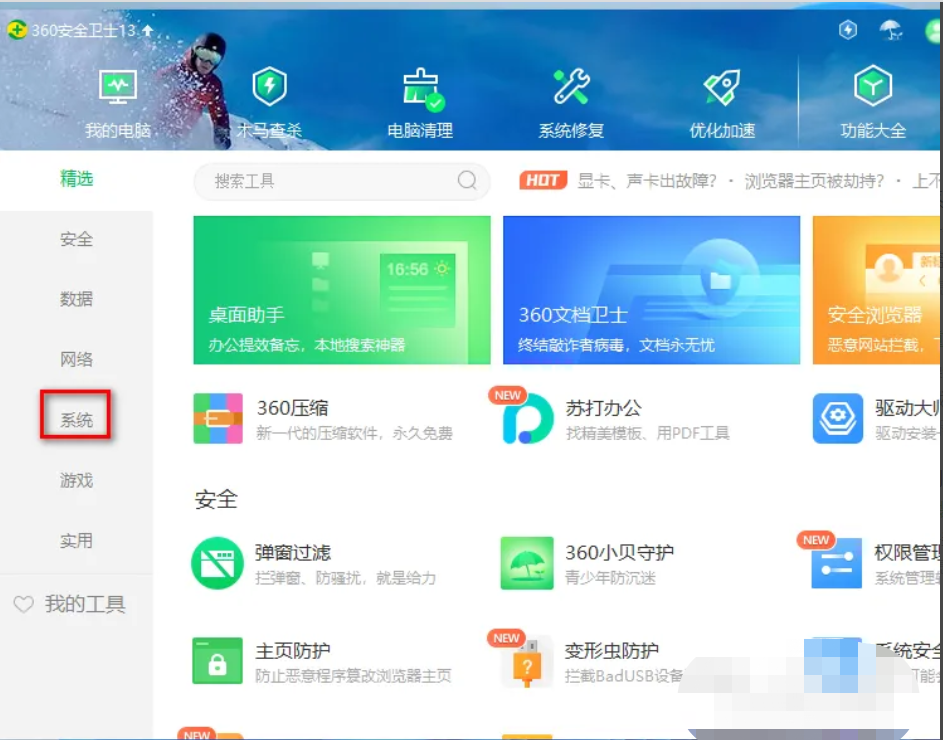The width and height of the screenshot is (943, 740).
Task: Select the 游戏 sidebar tab
Action: pyautogui.click(x=76, y=480)
